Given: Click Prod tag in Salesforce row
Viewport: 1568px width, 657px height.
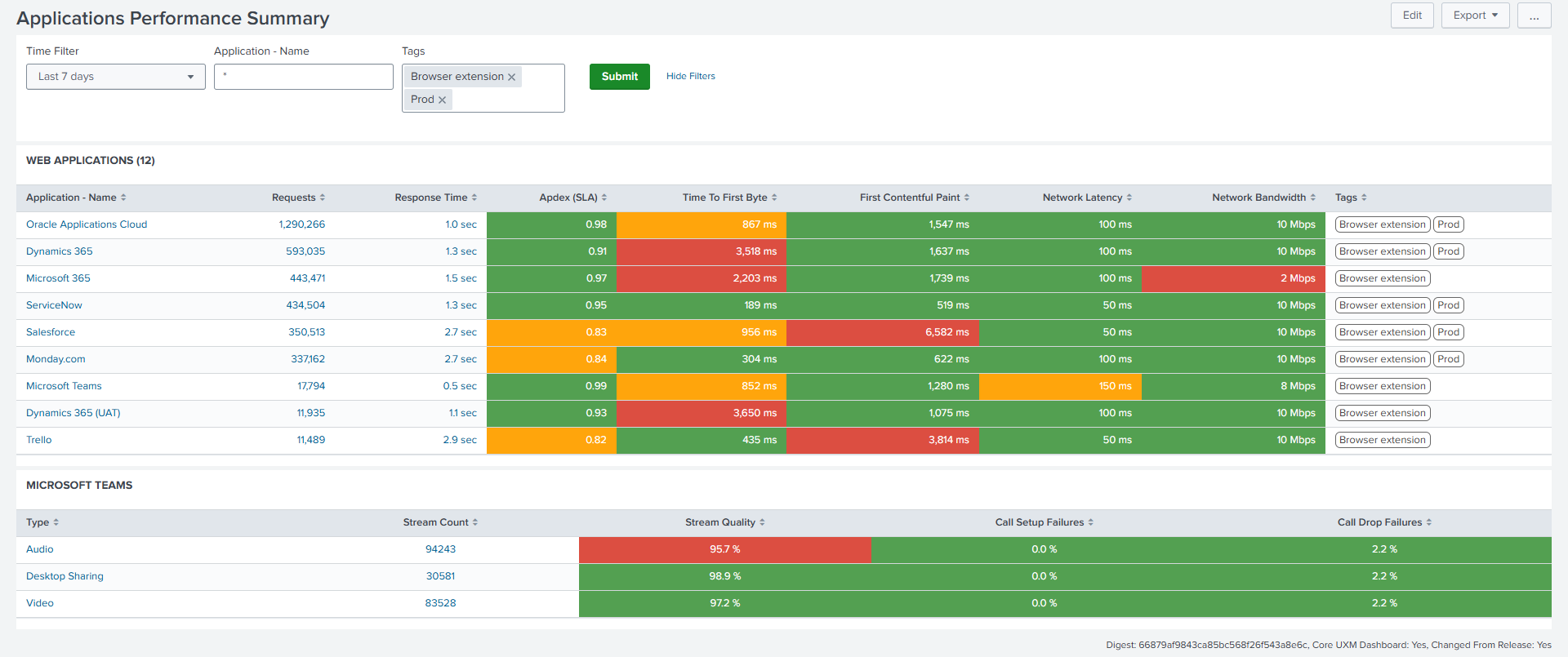Looking at the screenshot, I should (1449, 332).
